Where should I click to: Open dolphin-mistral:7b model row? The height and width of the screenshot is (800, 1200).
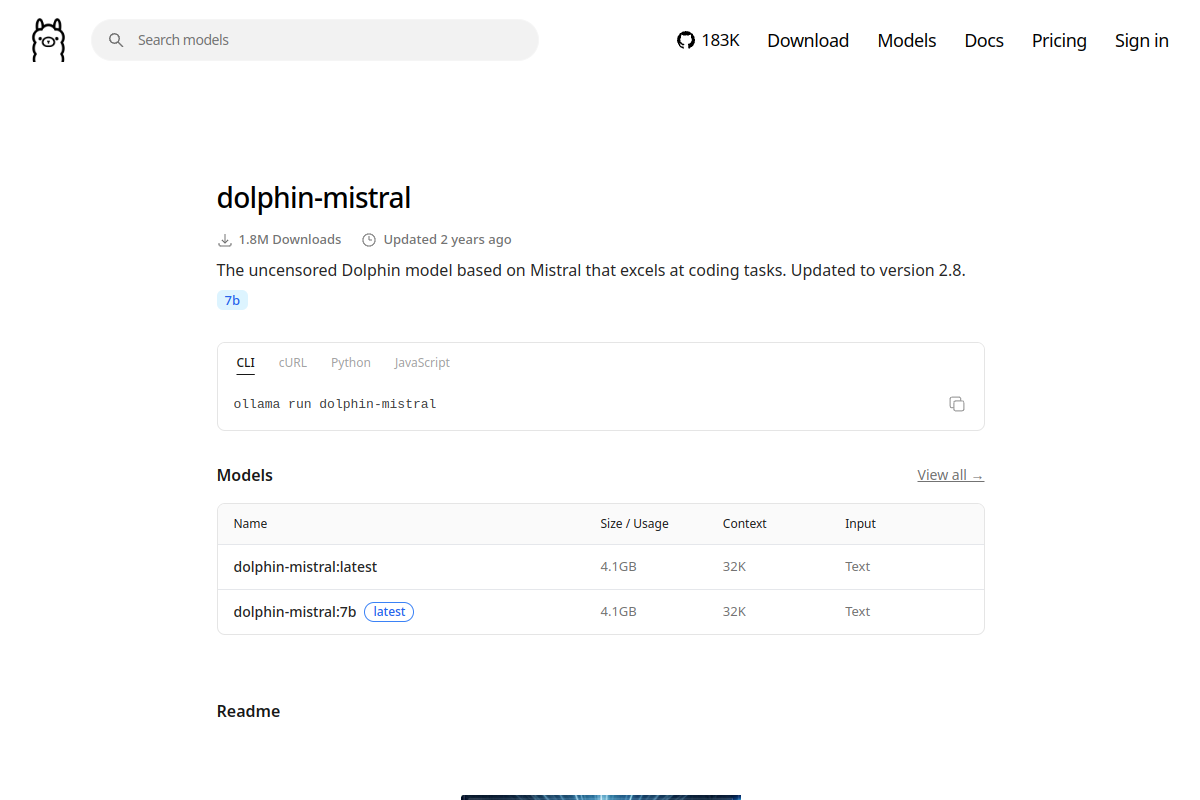[x=601, y=612]
